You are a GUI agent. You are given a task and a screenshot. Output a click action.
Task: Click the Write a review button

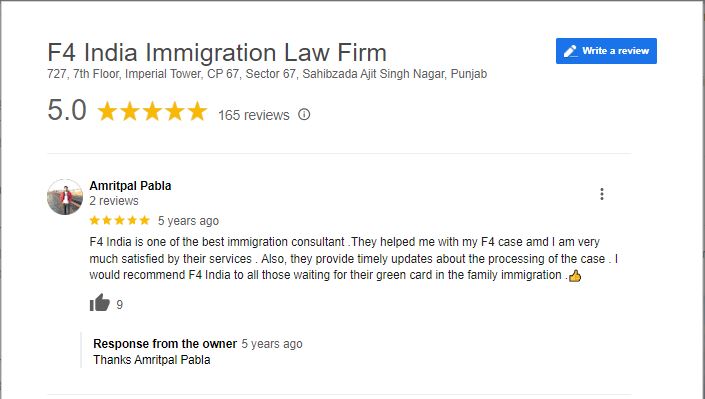[606, 51]
